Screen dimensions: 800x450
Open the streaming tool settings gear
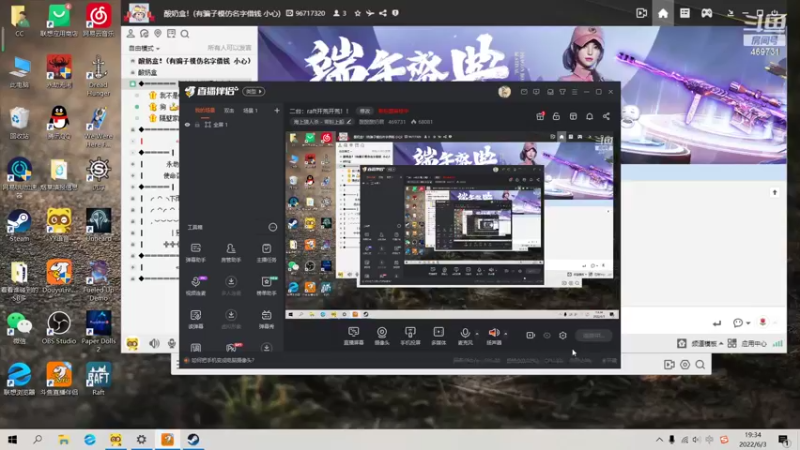coord(563,335)
